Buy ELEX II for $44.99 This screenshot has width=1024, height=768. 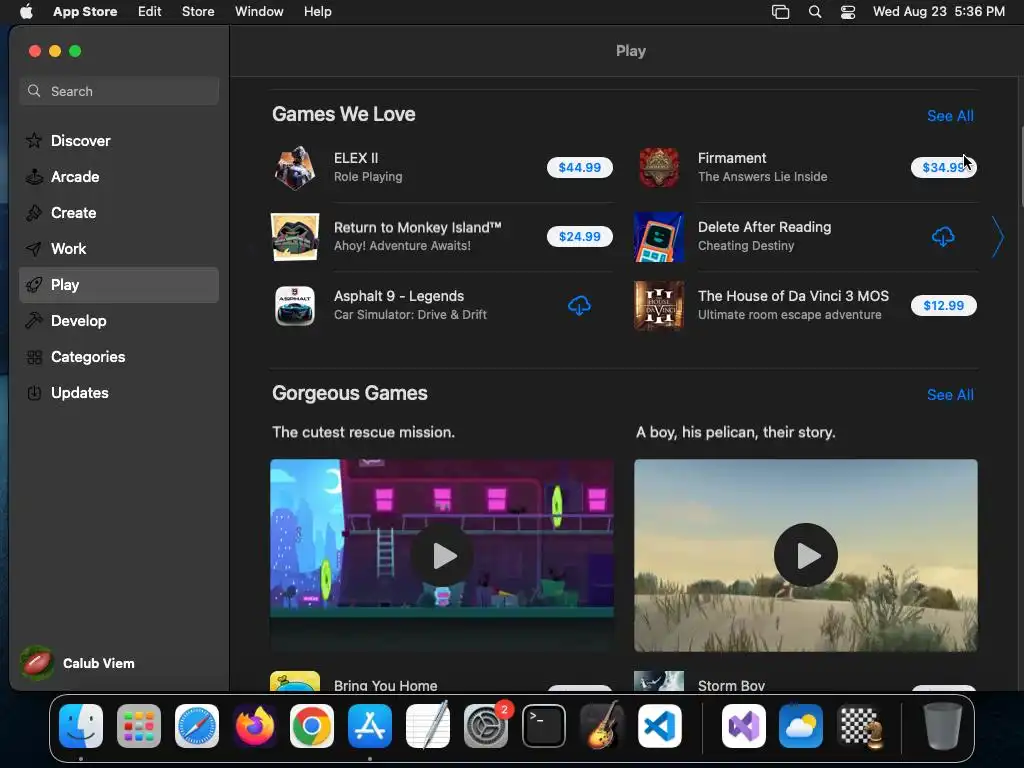tap(579, 167)
